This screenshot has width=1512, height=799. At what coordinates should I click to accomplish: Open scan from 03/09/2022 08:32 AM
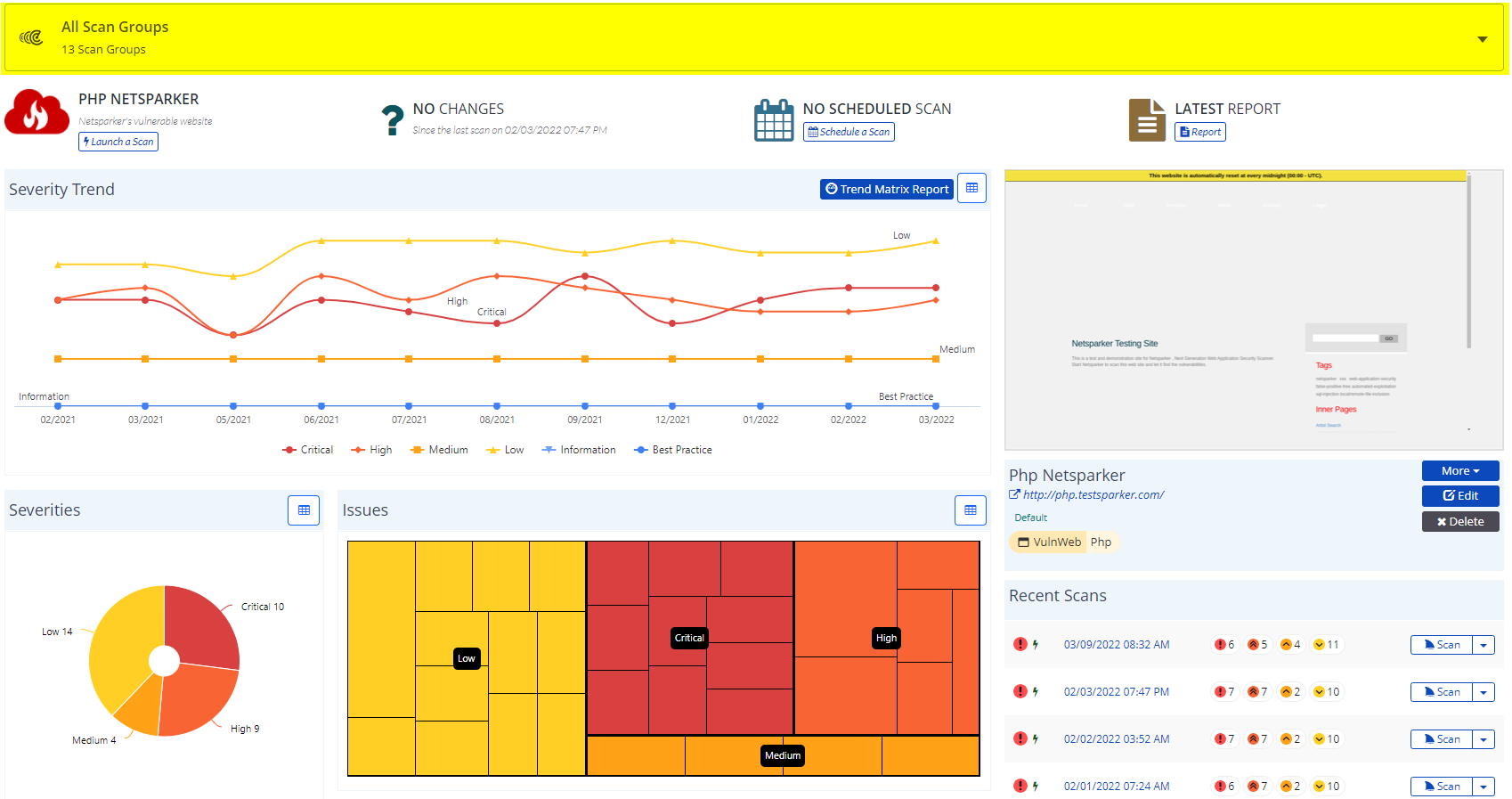click(x=1117, y=645)
